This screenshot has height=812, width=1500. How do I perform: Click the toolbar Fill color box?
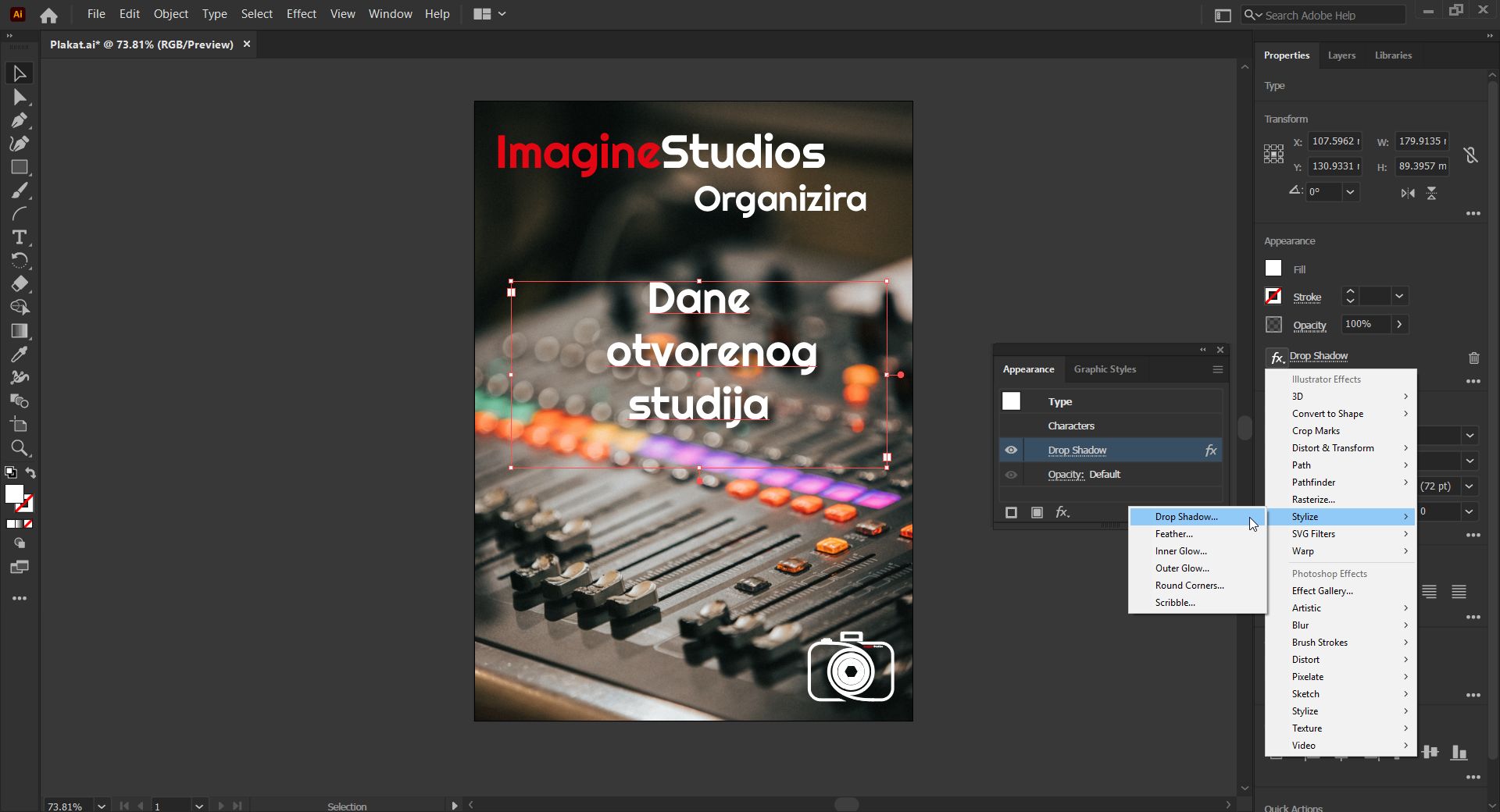click(x=14, y=493)
